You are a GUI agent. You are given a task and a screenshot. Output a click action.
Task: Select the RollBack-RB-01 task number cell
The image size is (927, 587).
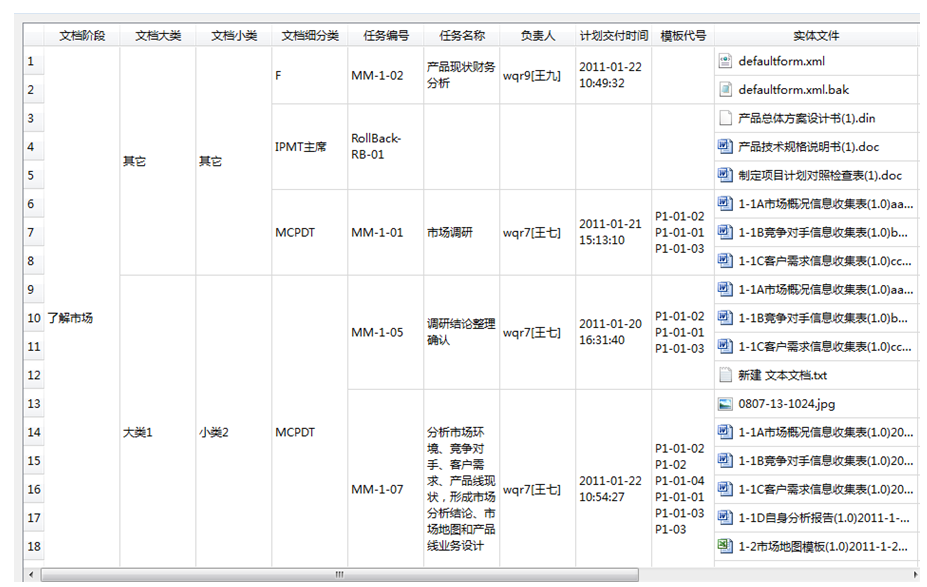pos(385,147)
